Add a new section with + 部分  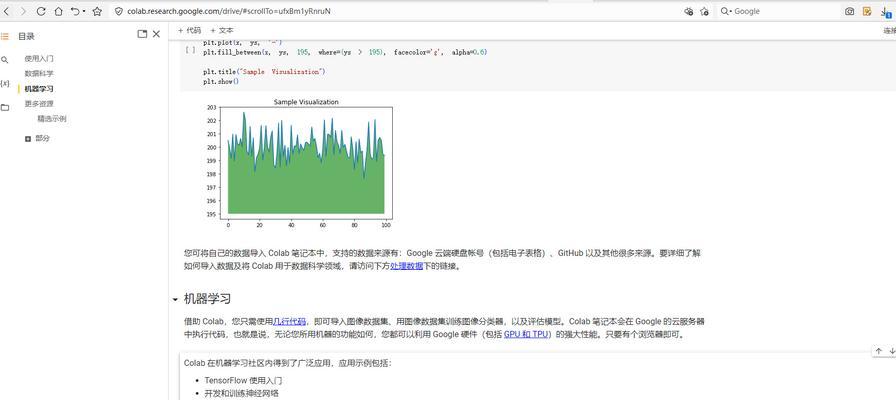pos(37,138)
